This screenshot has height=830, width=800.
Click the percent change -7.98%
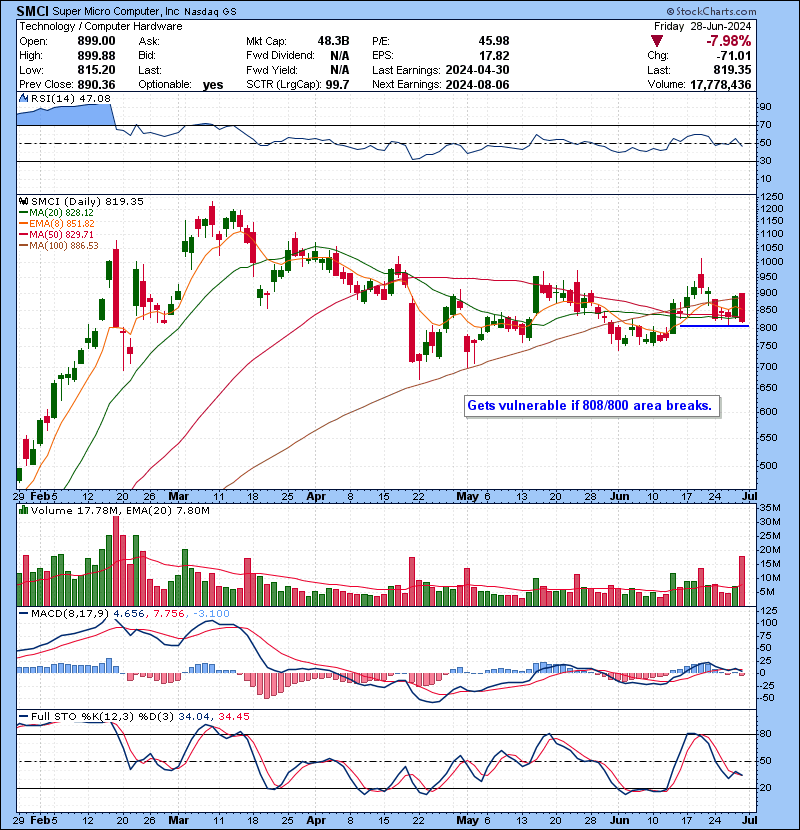pos(728,41)
